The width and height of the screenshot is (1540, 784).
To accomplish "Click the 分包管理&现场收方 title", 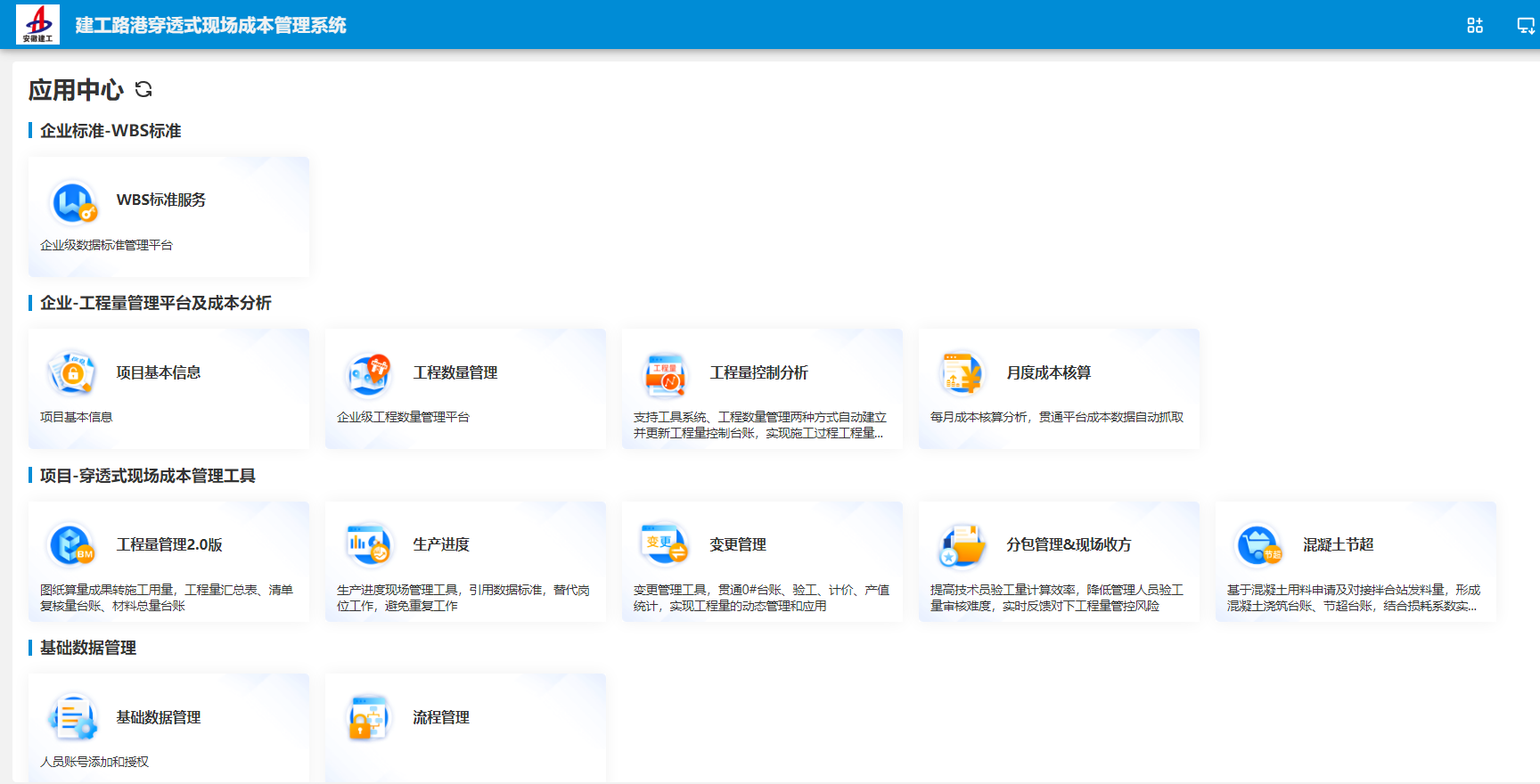I will pos(1069,544).
